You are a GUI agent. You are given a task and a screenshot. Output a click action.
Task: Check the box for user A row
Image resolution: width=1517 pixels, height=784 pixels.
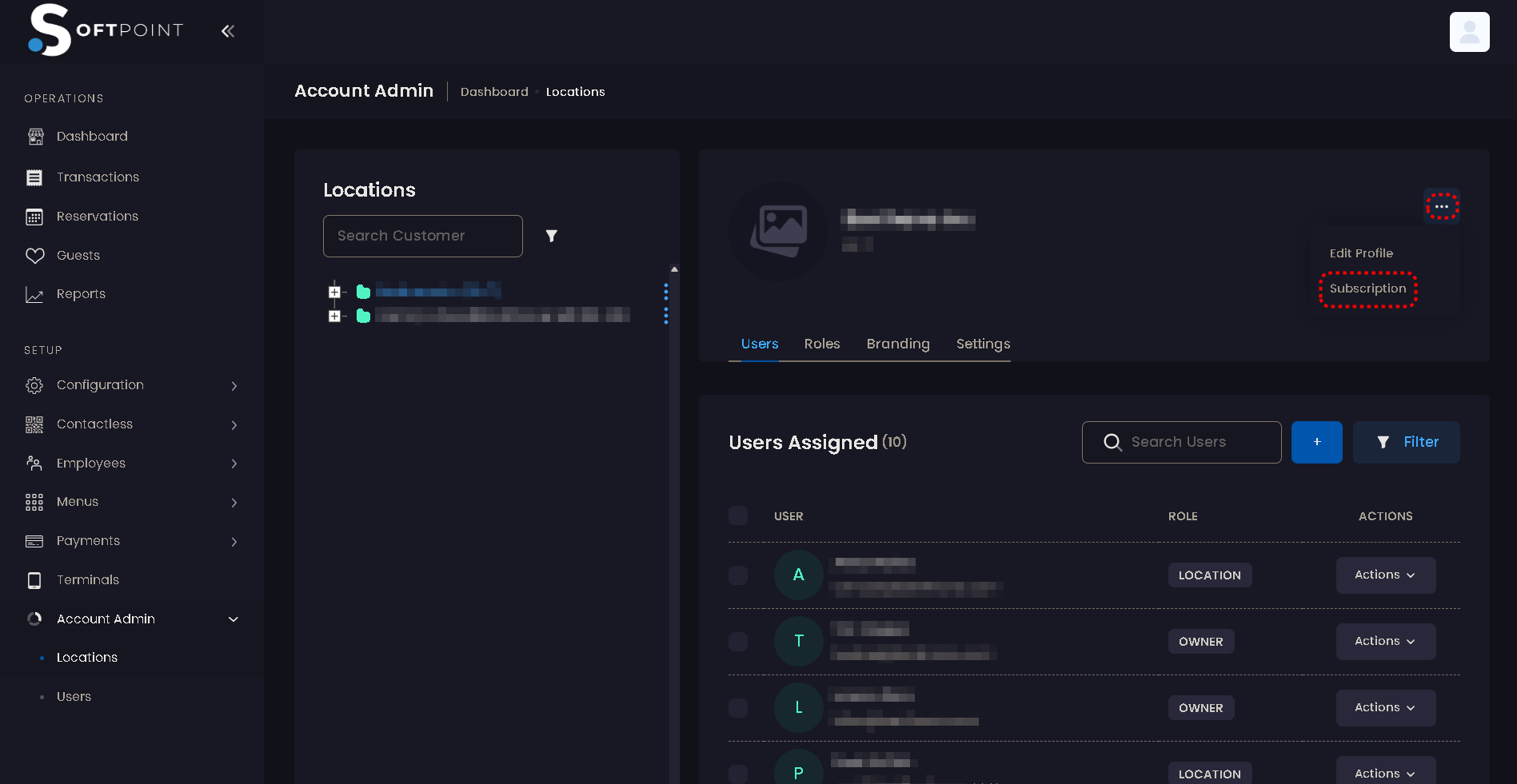(738, 575)
